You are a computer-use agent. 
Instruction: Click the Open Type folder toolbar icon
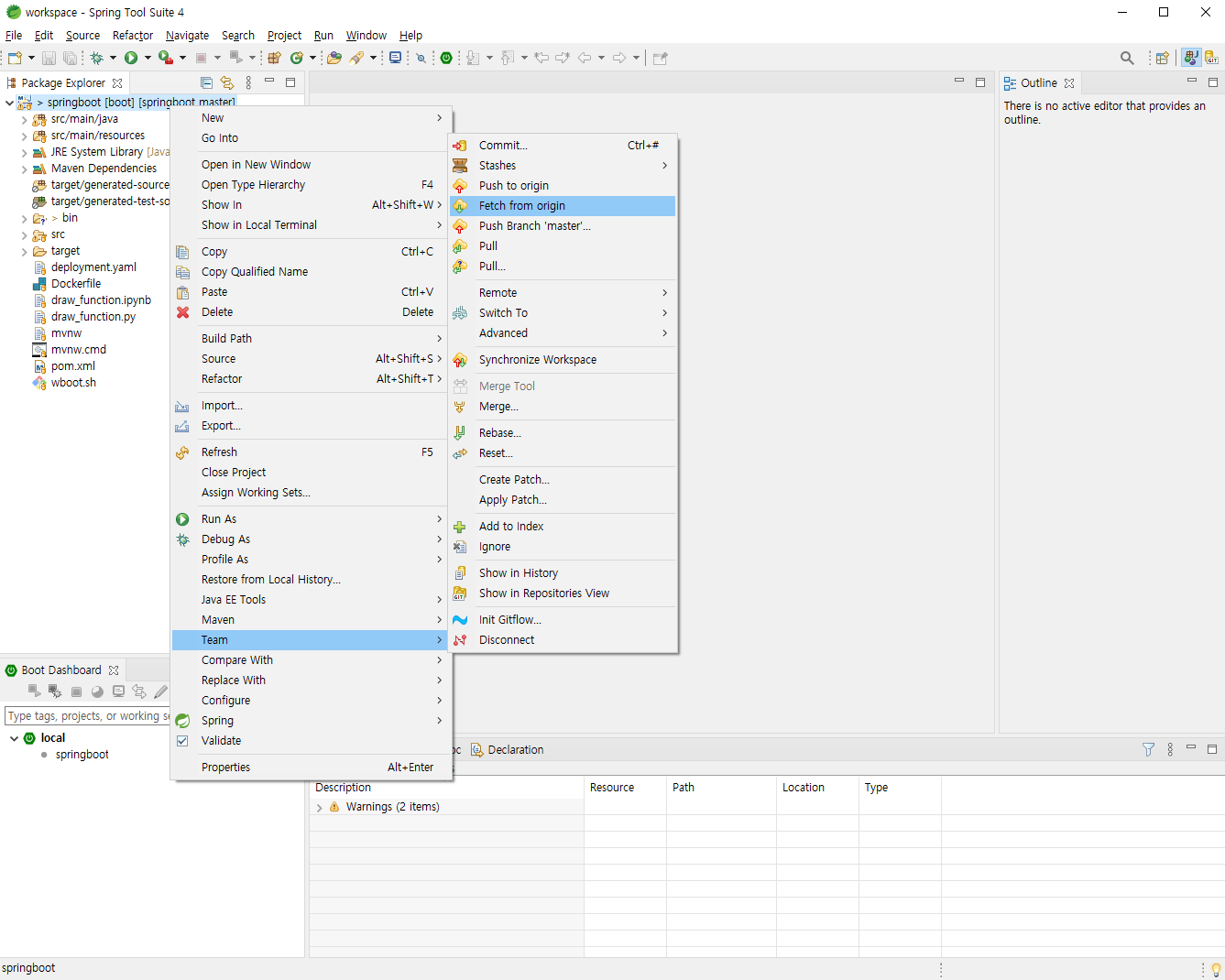point(334,58)
